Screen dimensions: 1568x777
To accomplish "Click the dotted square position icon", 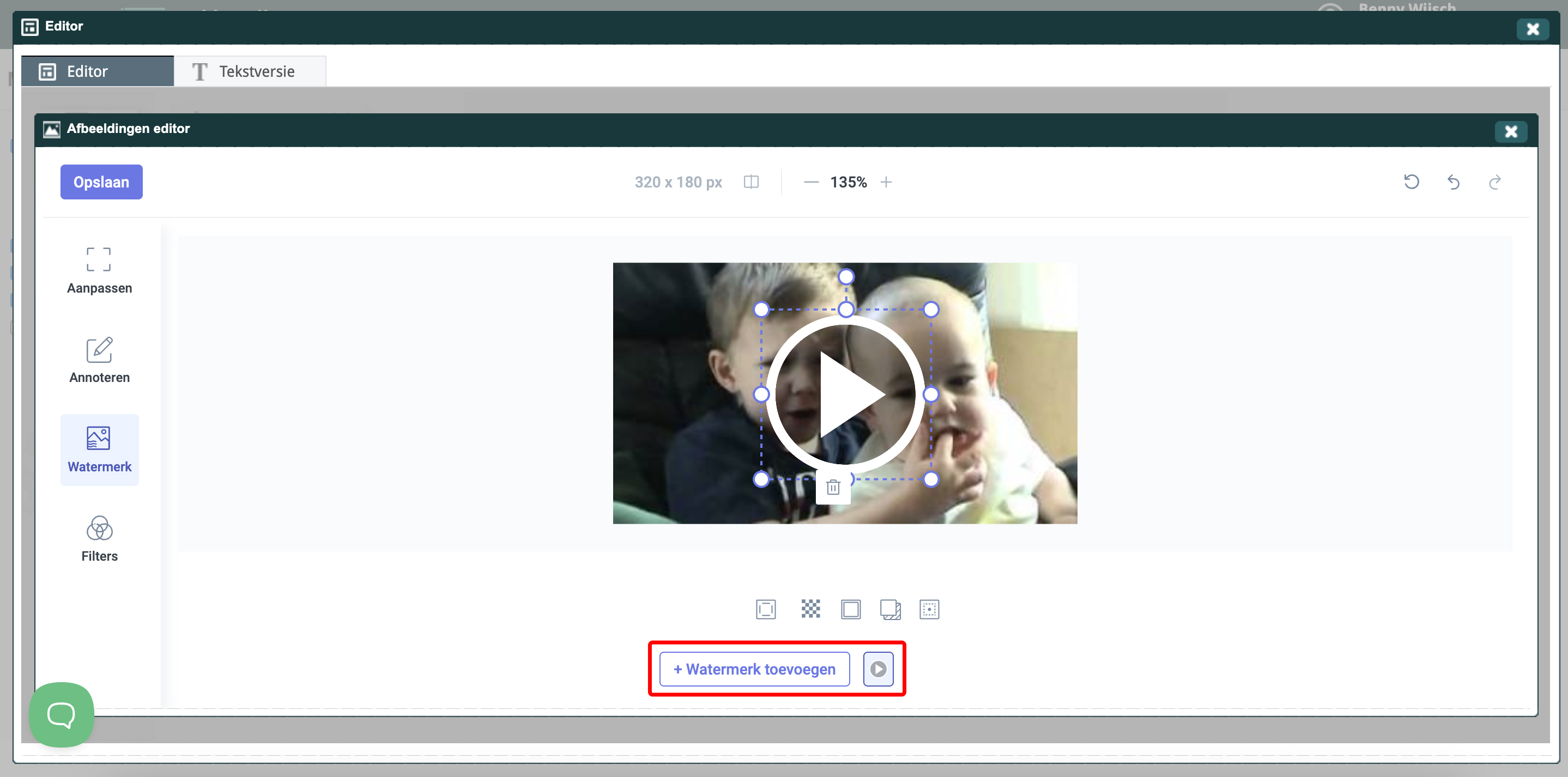I will [x=929, y=609].
